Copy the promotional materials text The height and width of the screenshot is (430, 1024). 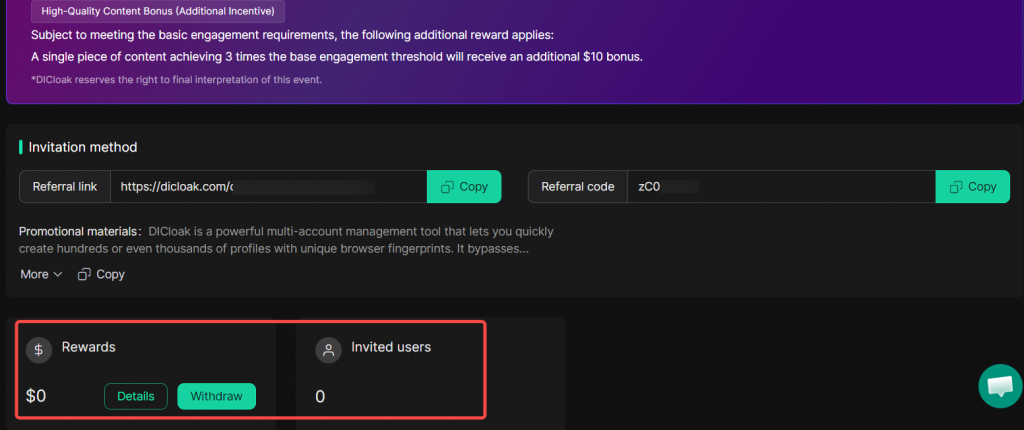click(x=101, y=274)
